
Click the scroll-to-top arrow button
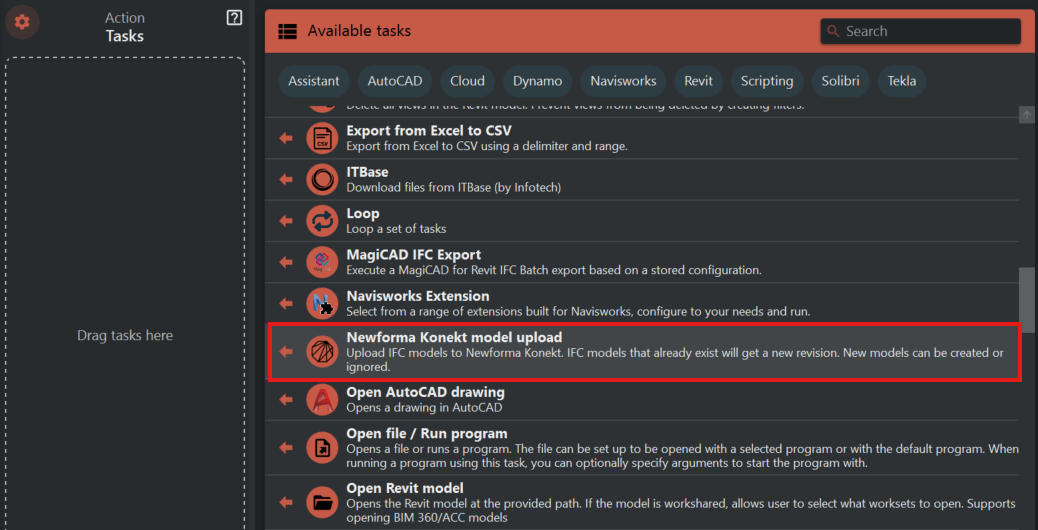[1026, 114]
